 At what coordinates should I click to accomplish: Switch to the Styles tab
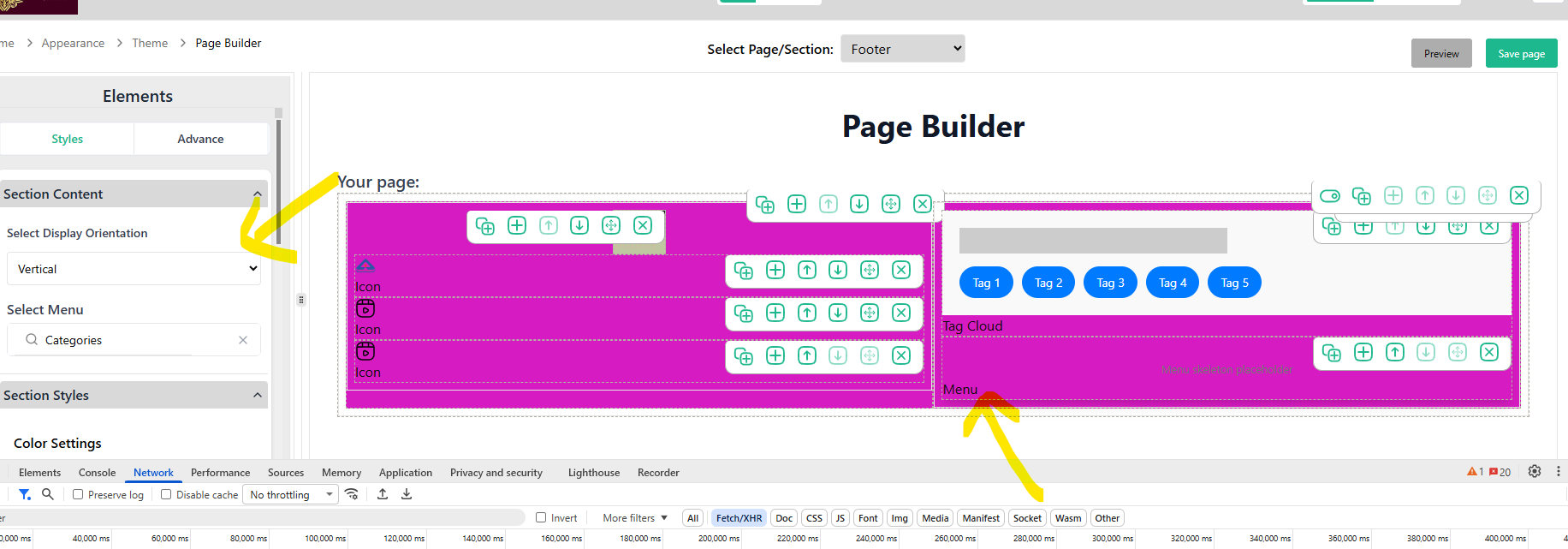point(67,139)
